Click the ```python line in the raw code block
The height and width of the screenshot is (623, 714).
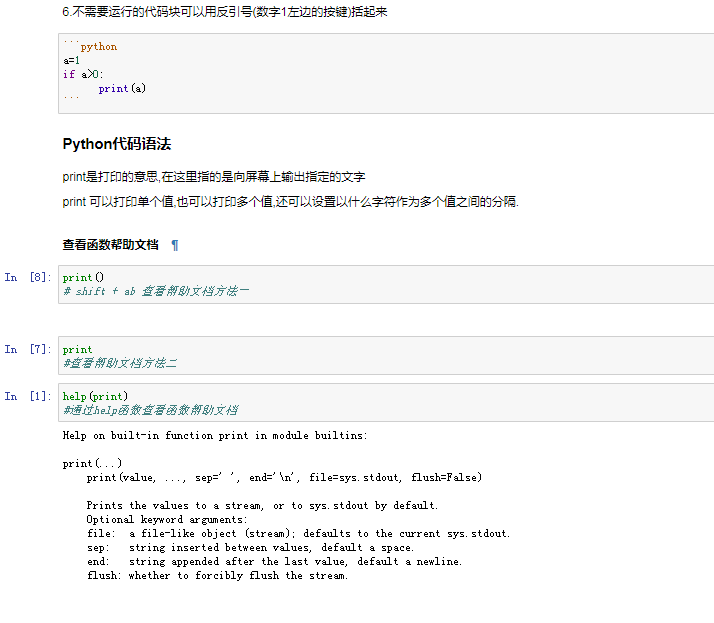tap(90, 46)
